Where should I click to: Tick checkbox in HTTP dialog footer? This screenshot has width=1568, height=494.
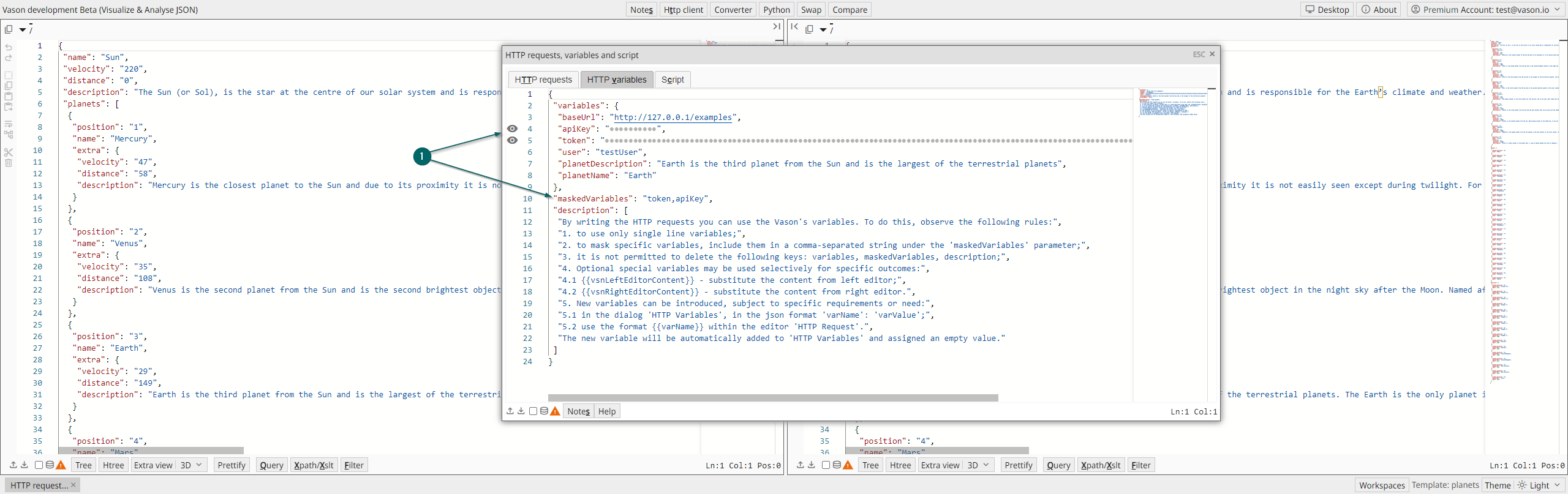533,411
